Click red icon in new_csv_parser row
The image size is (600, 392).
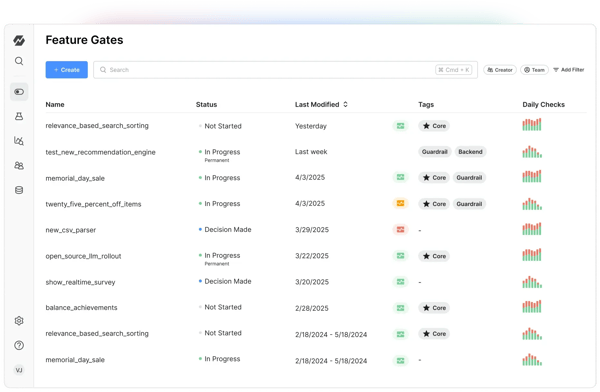[x=400, y=230]
